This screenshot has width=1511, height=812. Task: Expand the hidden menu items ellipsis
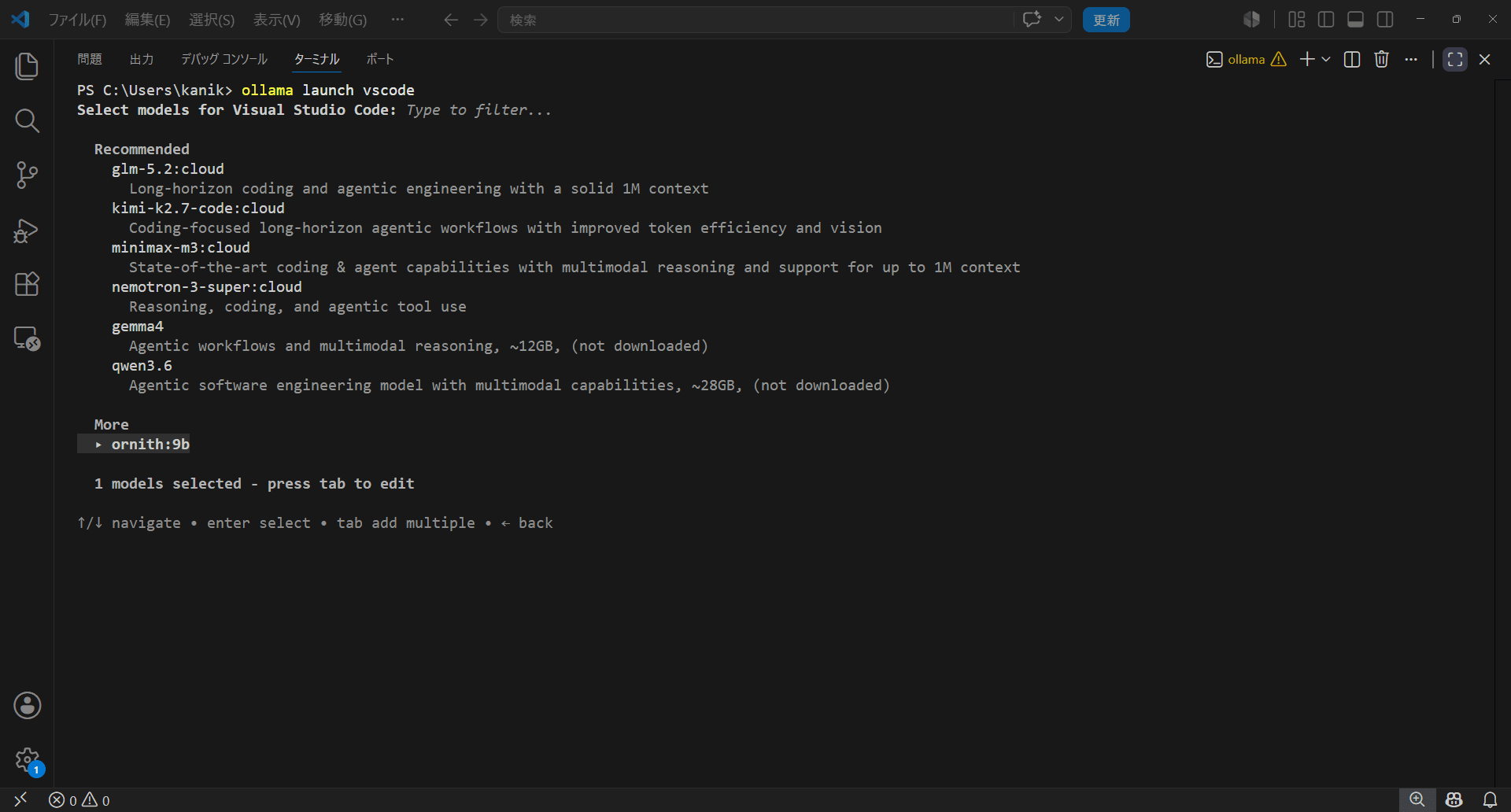click(397, 20)
